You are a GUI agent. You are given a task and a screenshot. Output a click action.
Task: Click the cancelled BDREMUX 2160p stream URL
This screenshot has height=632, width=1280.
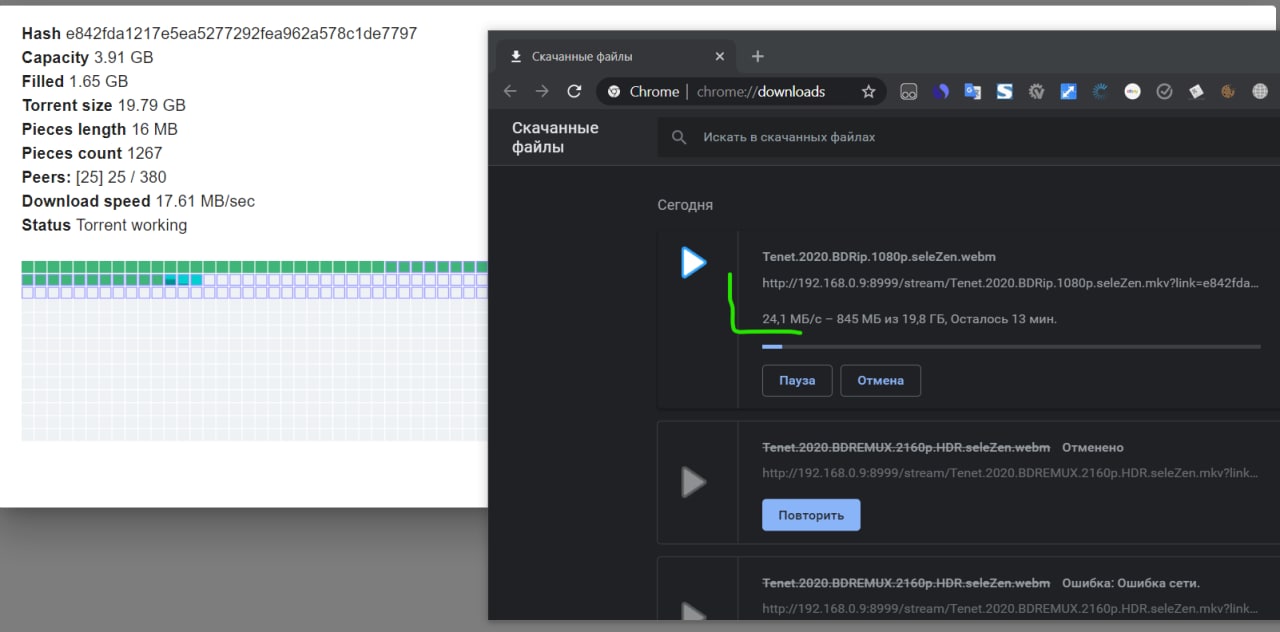[x=1010, y=473]
